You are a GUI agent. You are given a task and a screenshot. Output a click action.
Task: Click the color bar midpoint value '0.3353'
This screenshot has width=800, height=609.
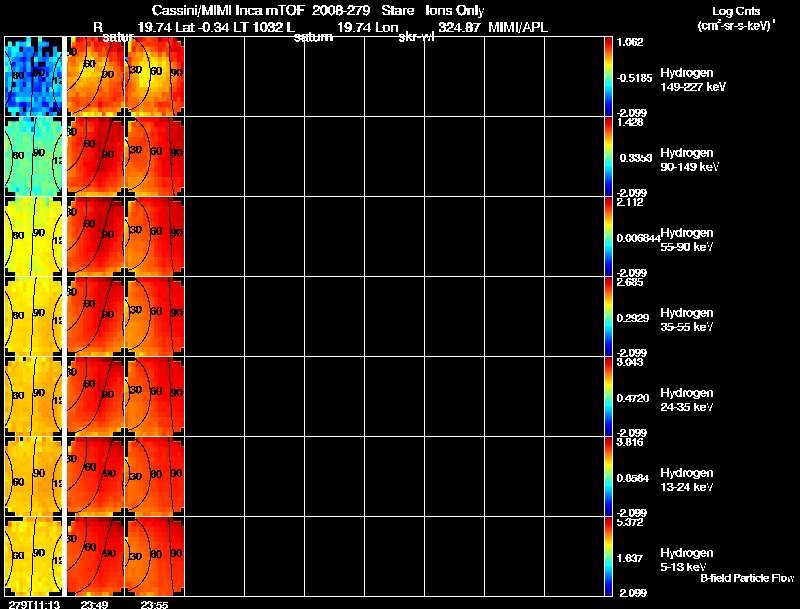coord(636,158)
